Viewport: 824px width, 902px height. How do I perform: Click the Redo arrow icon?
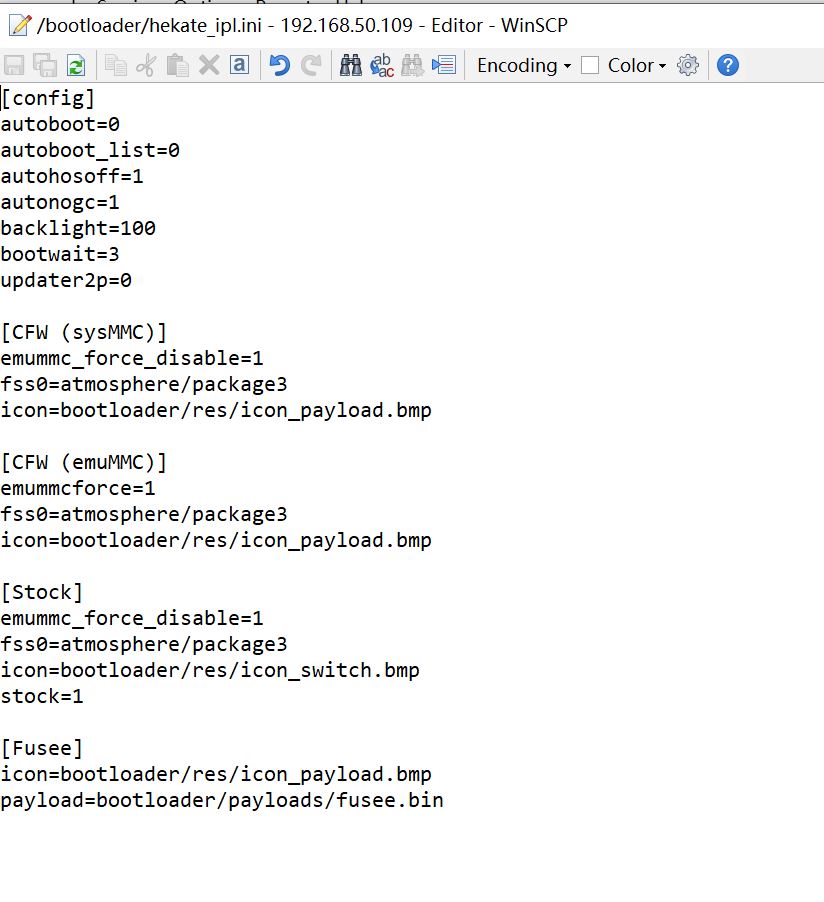311,66
